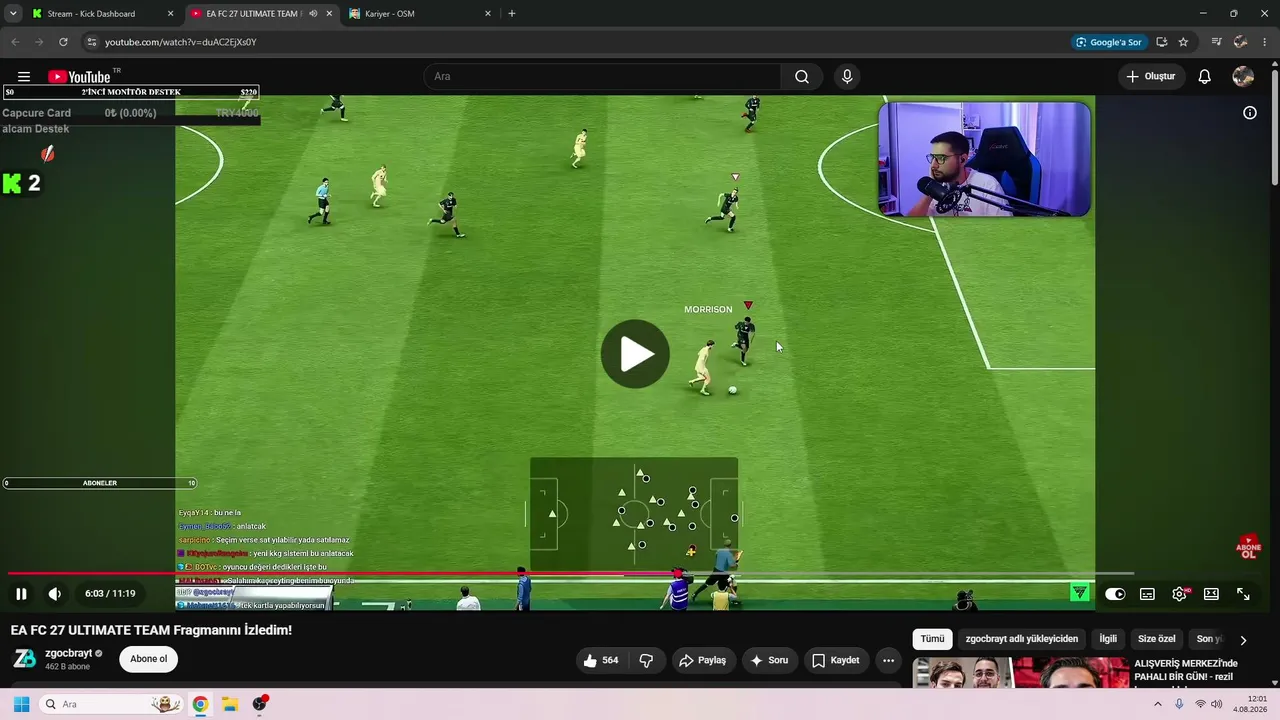Close the Kariyer - OSM tab
This screenshot has width=1280, height=720.
click(488, 14)
